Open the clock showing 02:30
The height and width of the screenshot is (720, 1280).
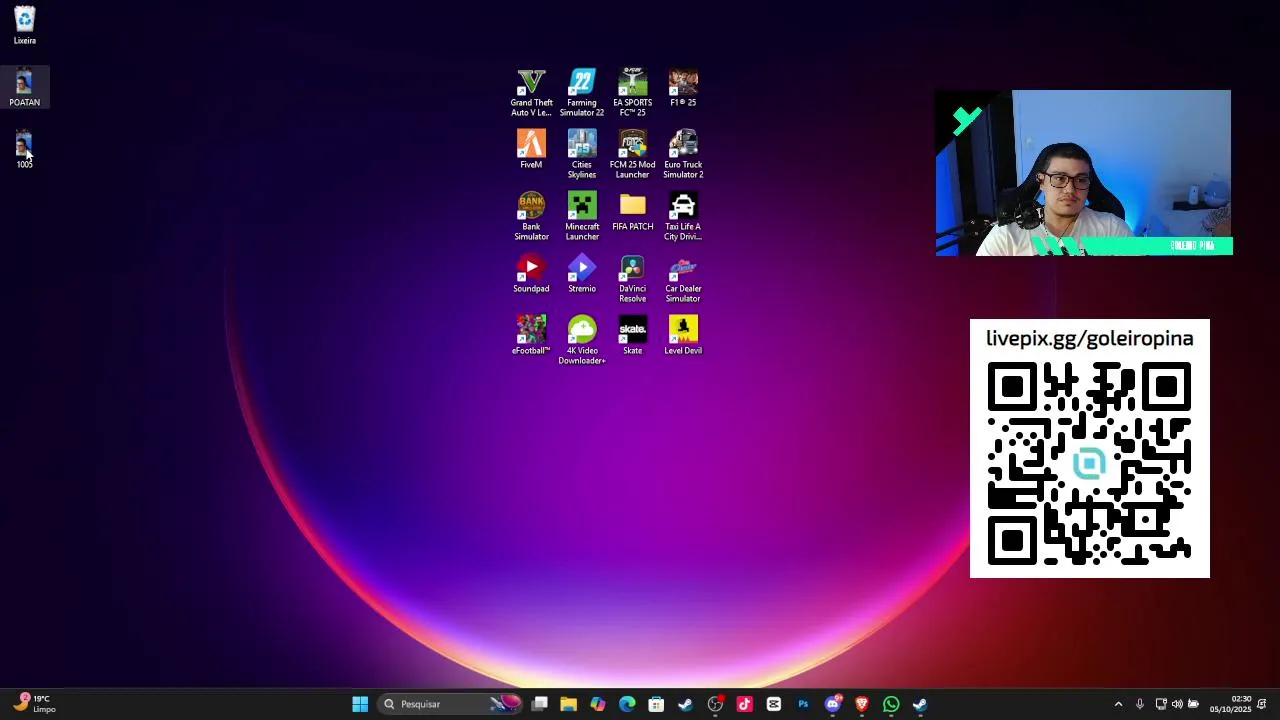coord(1230,704)
